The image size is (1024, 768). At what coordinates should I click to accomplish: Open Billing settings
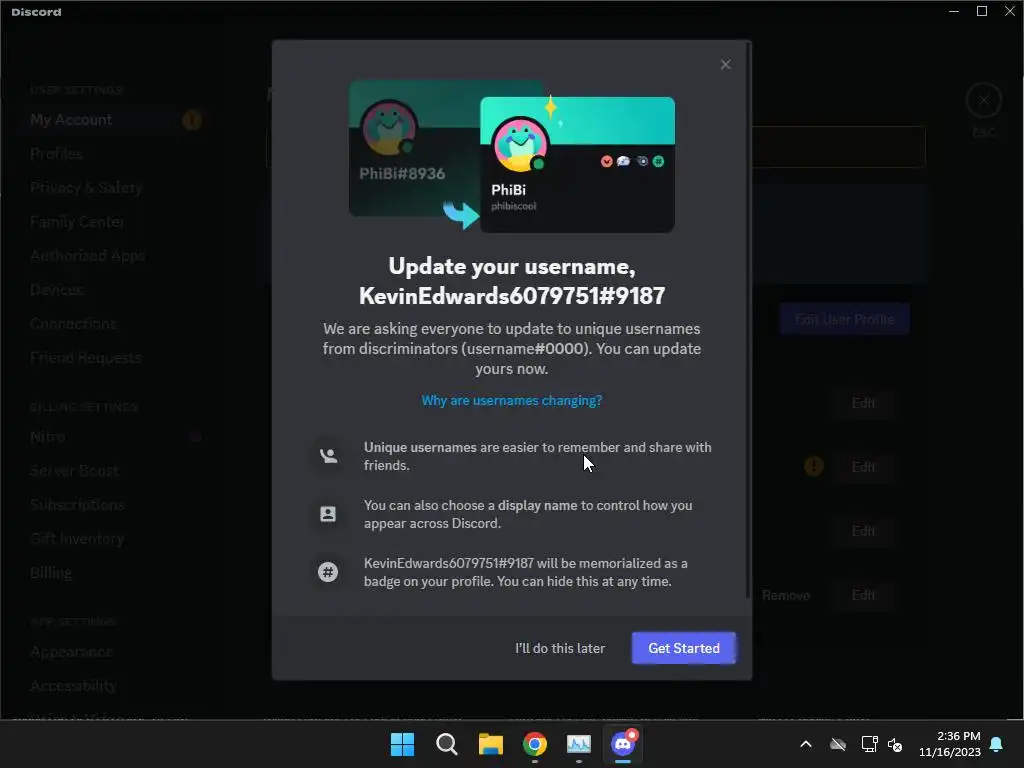coord(51,572)
